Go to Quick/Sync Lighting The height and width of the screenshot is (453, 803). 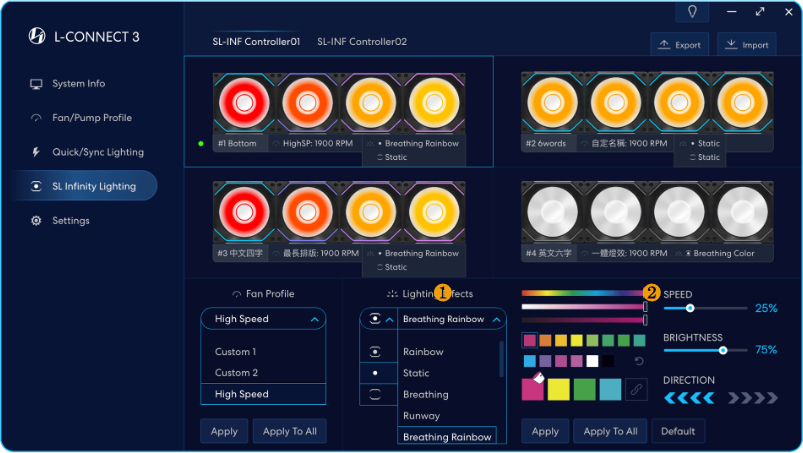coord(97,152)
